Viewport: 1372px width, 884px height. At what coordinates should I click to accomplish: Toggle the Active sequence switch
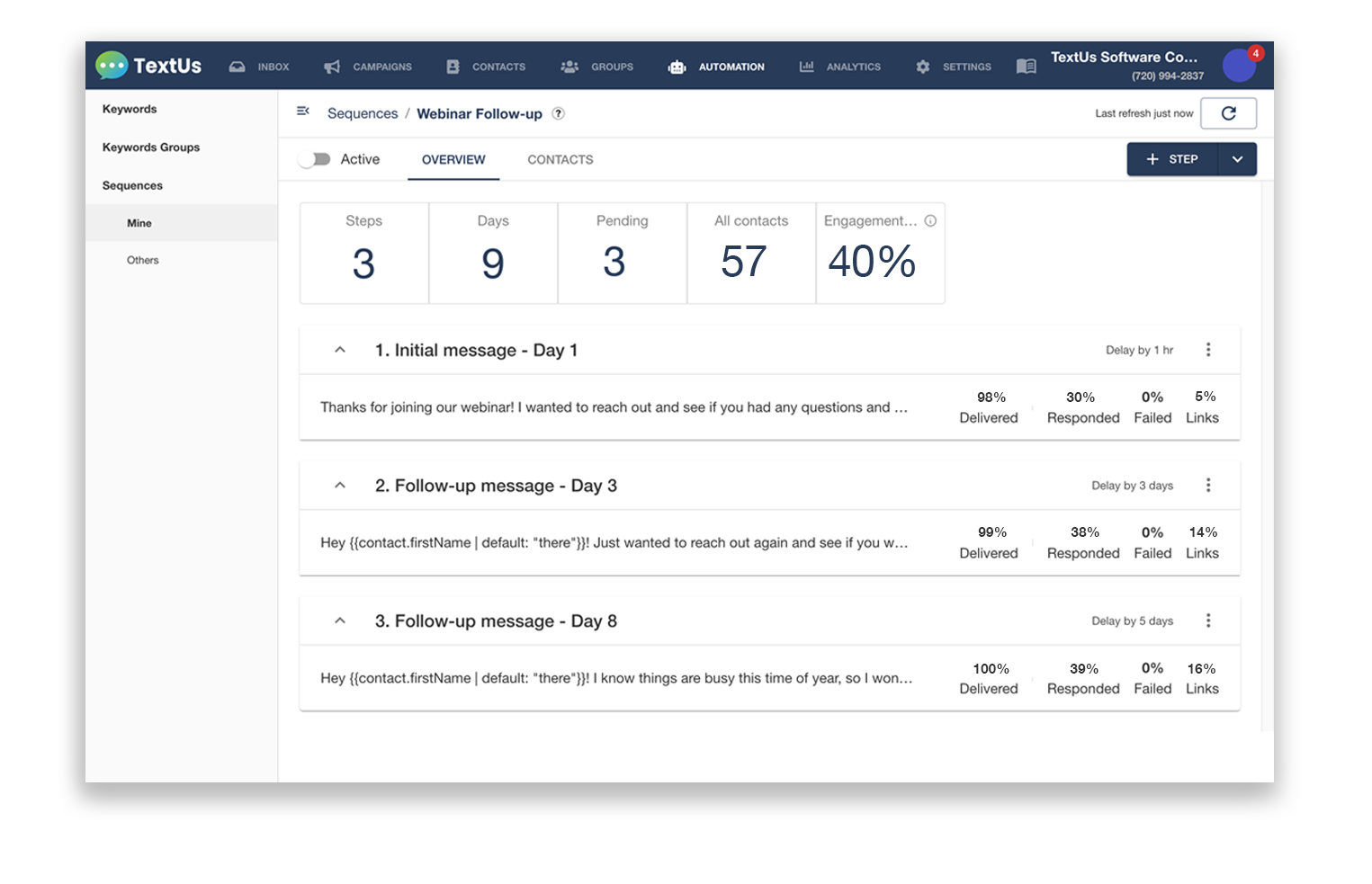click(316, 159)
